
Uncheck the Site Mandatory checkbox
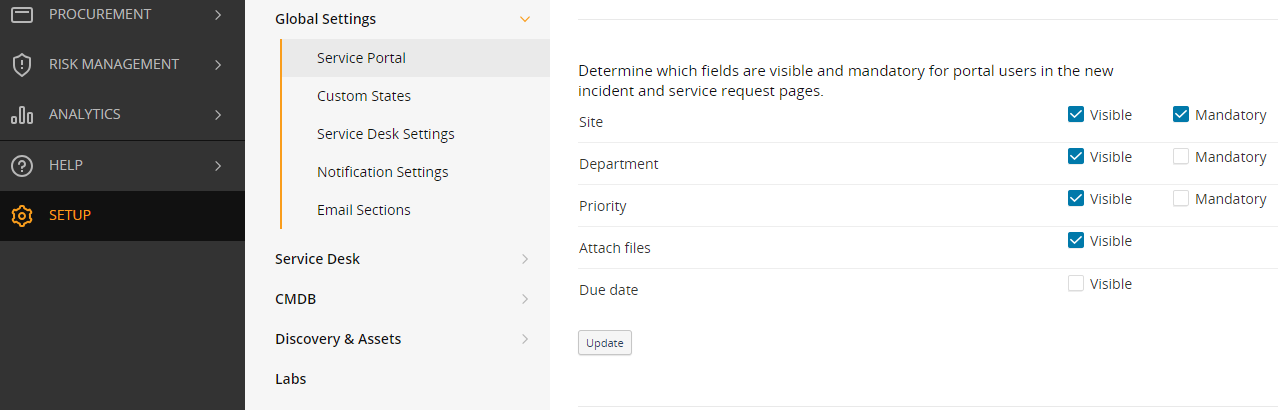pos(1181,114)
